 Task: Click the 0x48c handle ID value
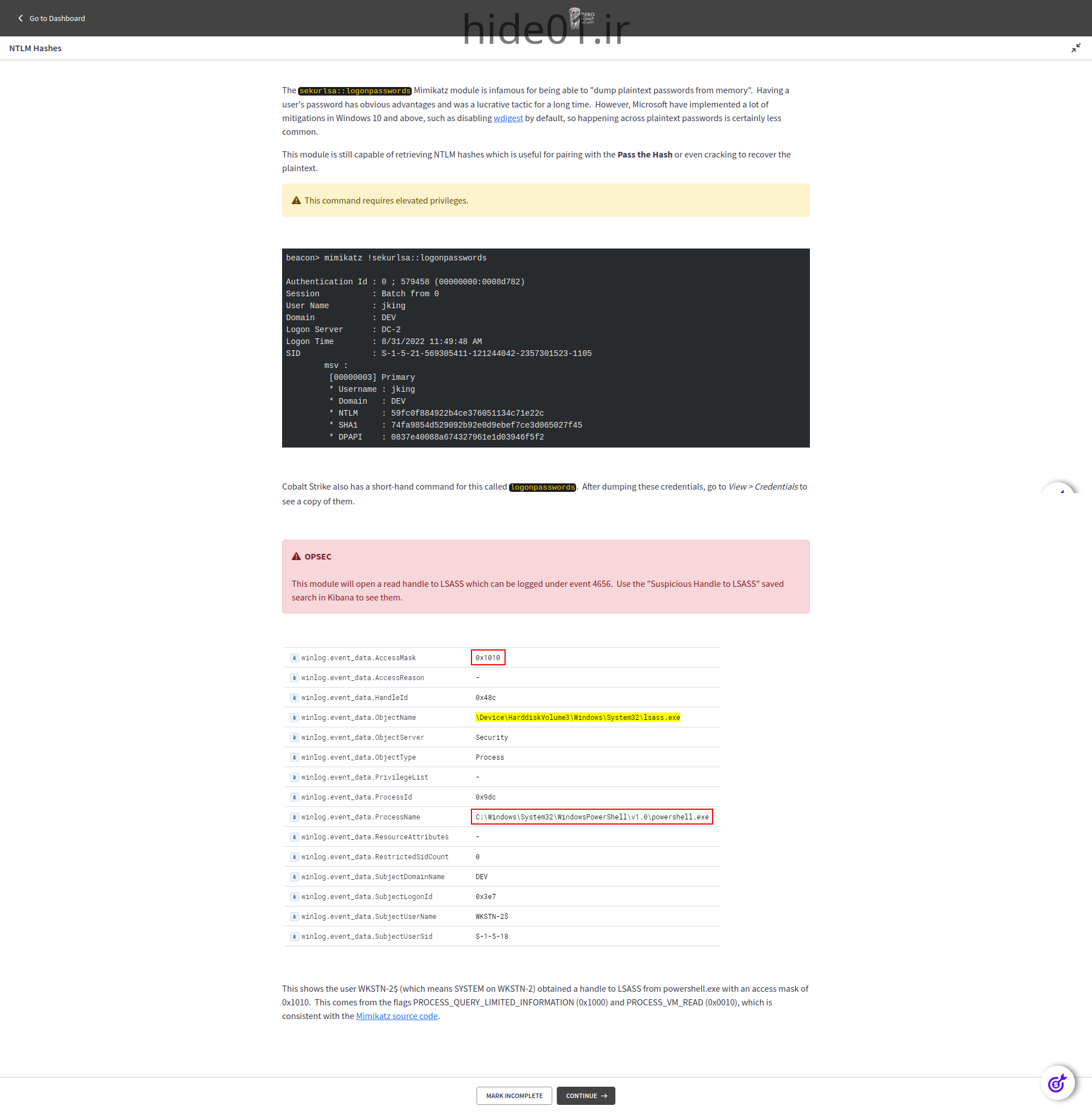485,698
